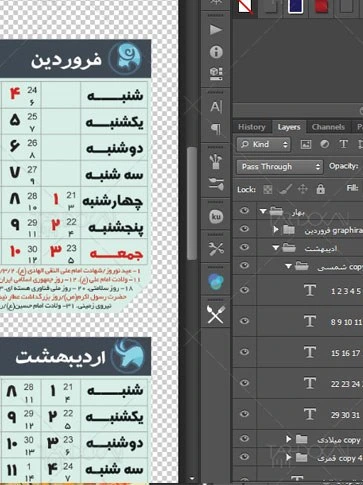This screenshot has width=363, height=485.
Task: Hide the '22 23 24' text layer
Action: pos(244,383)
